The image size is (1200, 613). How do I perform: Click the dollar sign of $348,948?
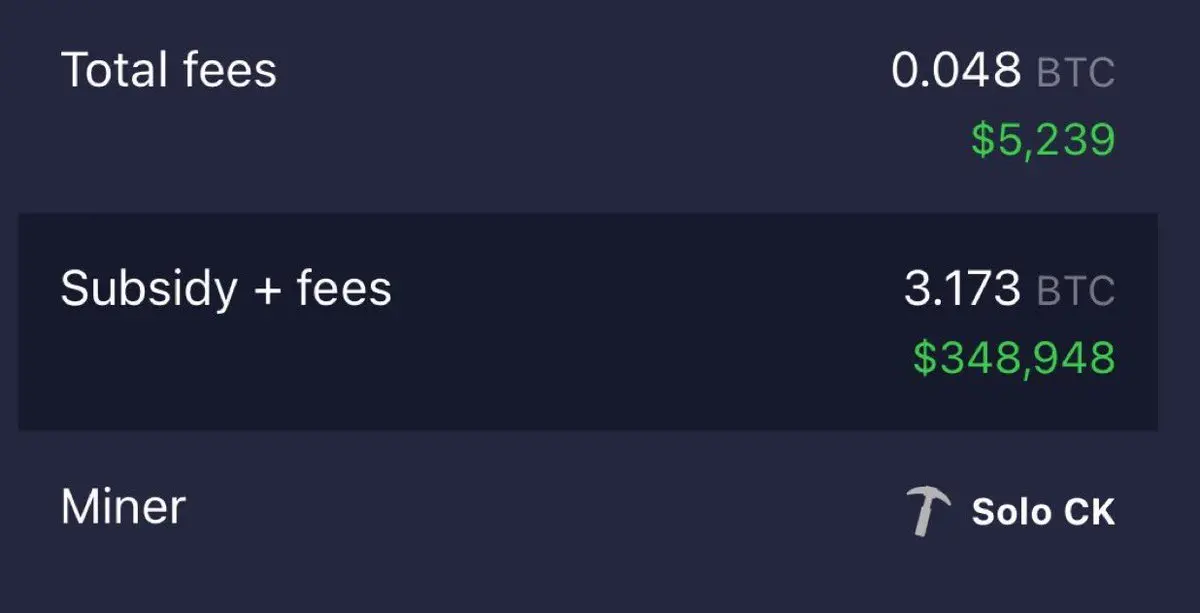click(925, 358)
